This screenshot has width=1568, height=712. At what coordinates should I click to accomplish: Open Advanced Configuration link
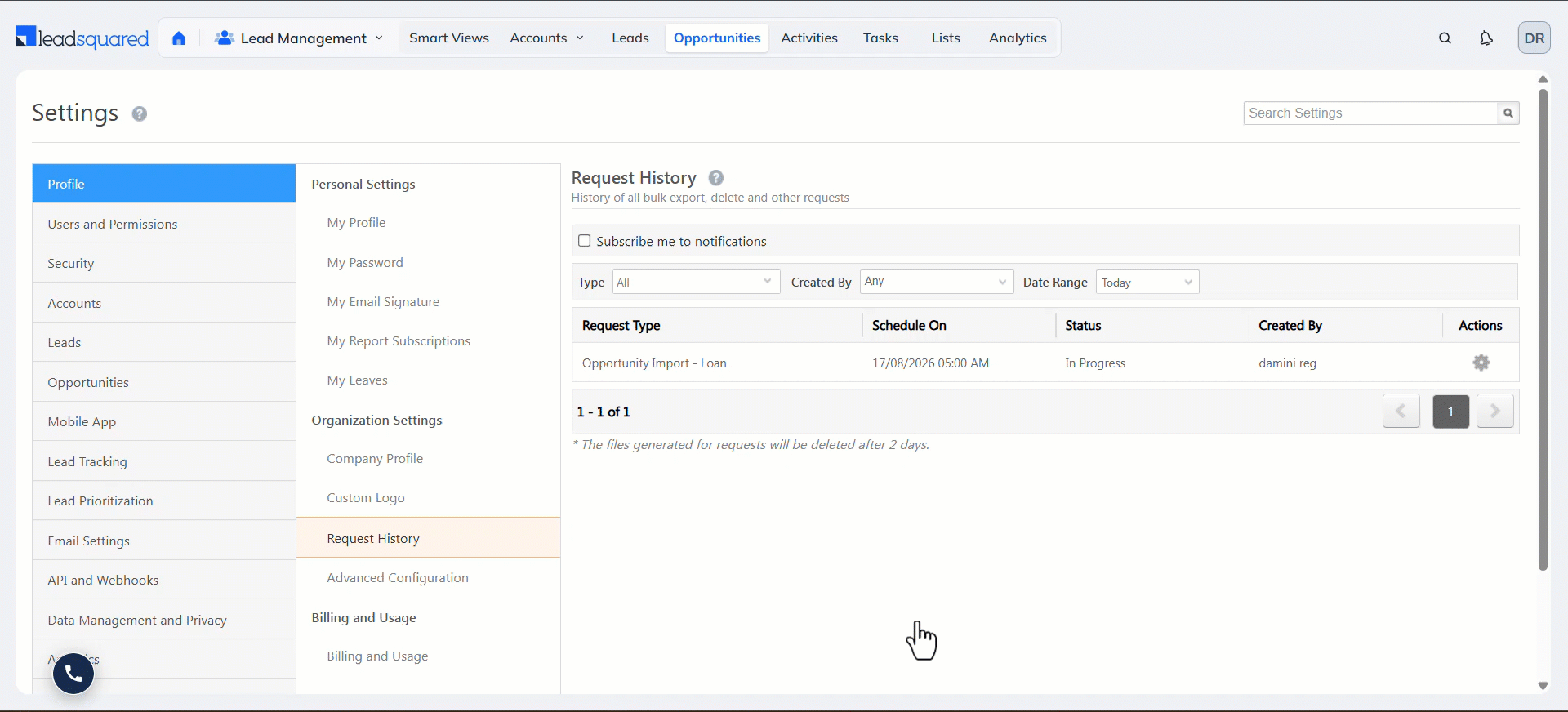398,578
